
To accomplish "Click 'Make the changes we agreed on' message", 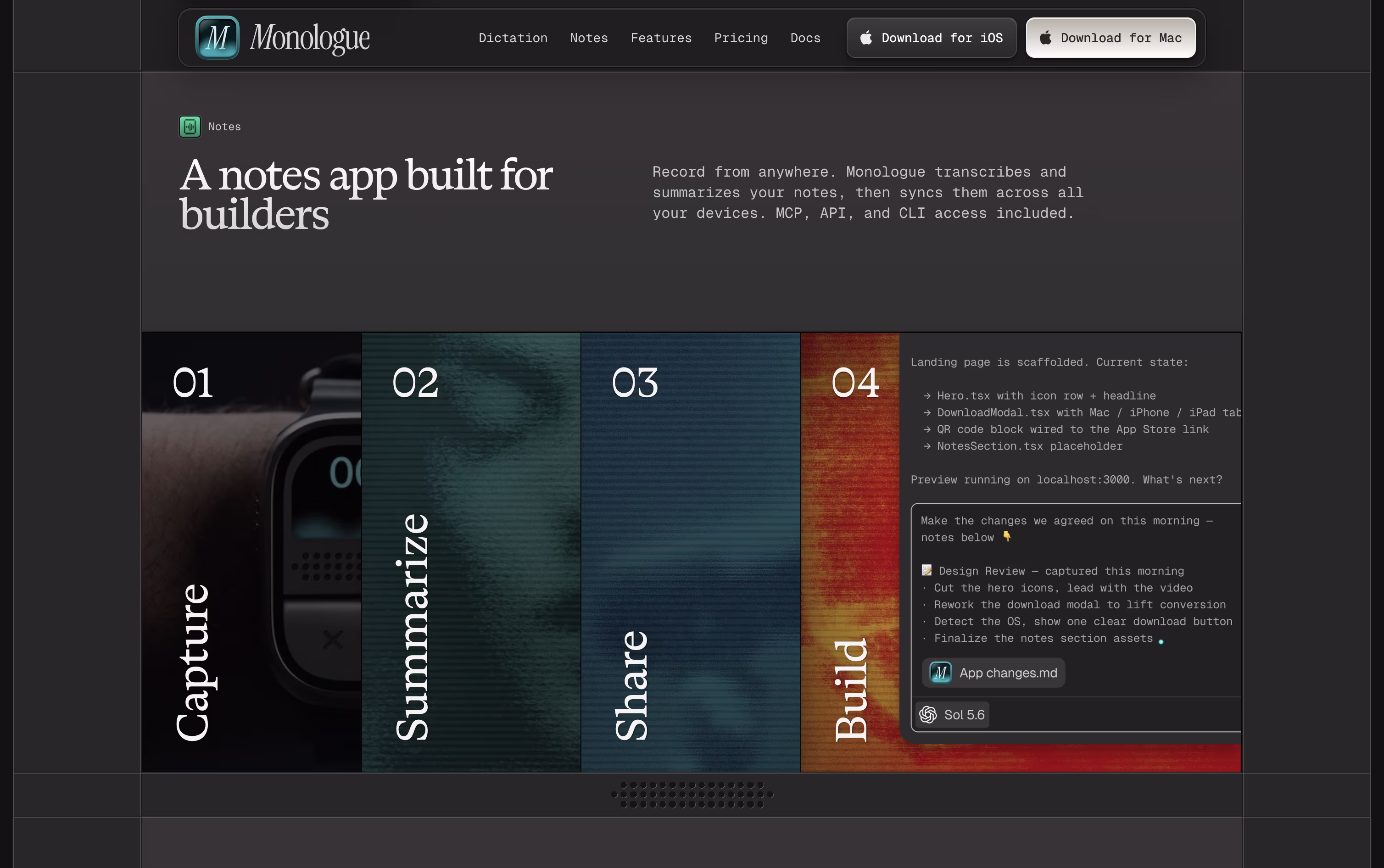I will click(1066, 529).
